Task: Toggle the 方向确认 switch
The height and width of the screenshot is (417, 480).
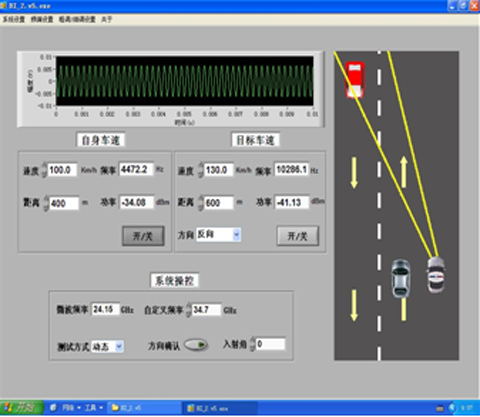Action: pyautogui.click(x=196, y=345)
